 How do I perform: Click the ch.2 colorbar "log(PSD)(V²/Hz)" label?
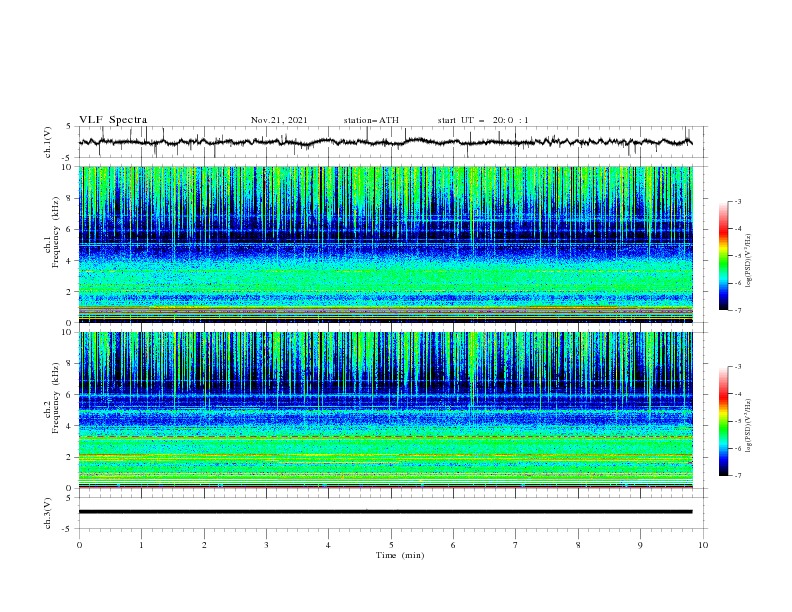click(x=749, y=425)
